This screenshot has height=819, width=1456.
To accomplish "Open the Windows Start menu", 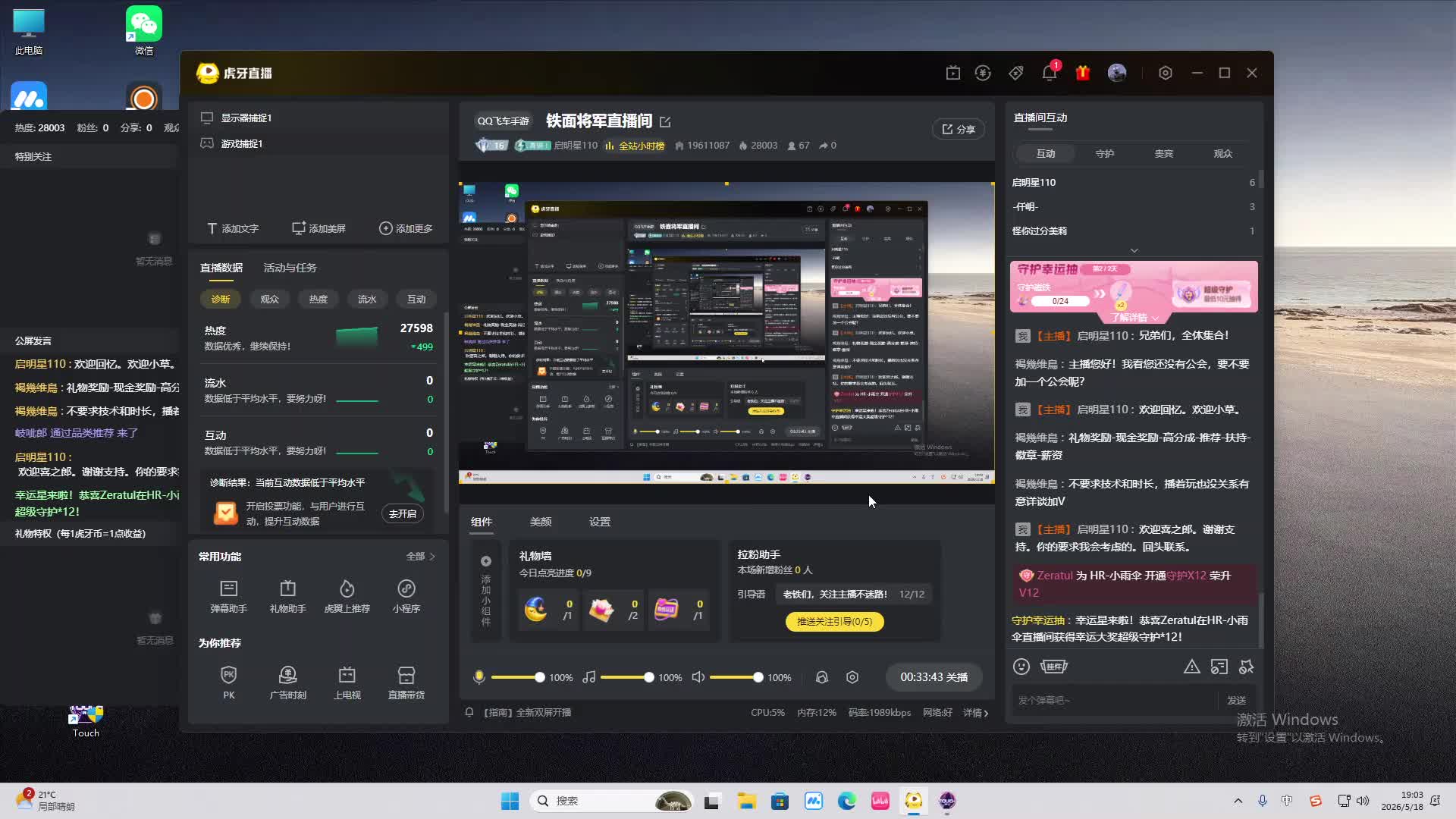I will click(x=510, y=801).
